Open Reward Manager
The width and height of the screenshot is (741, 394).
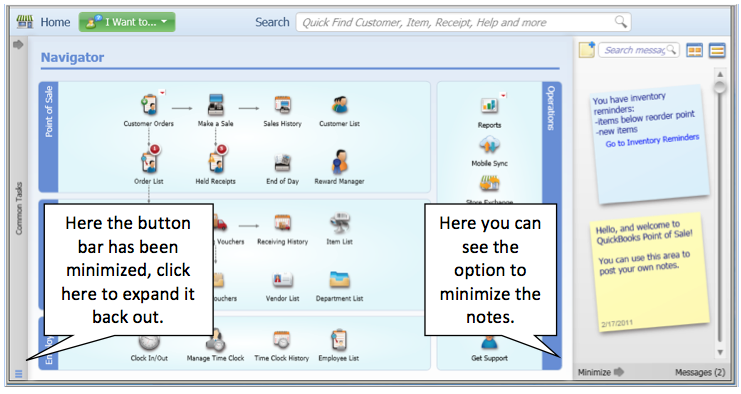tap(339, 163)
